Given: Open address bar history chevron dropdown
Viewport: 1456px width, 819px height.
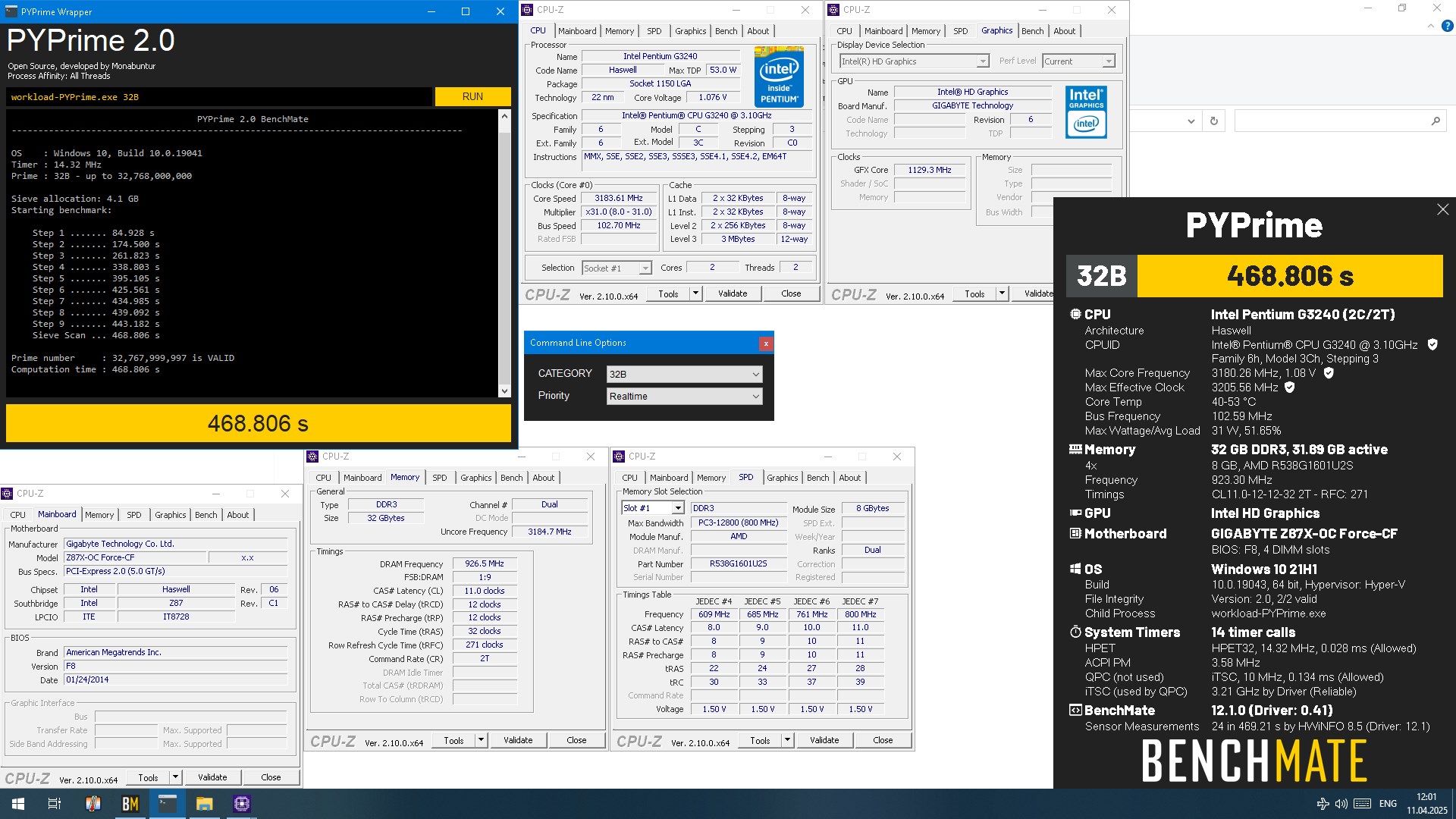Looking at the screenshot, I should pos(1191,121).
